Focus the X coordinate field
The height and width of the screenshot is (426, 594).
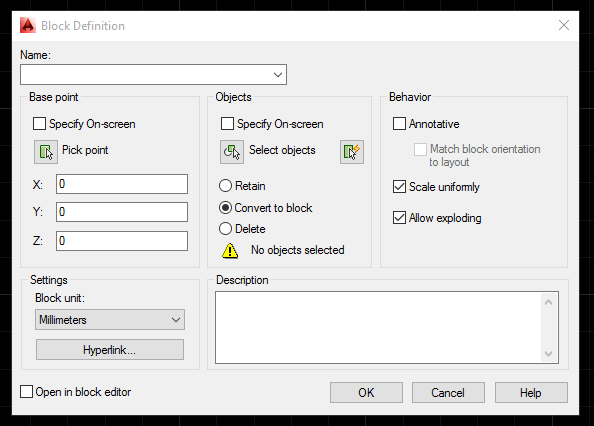[122, 184]
